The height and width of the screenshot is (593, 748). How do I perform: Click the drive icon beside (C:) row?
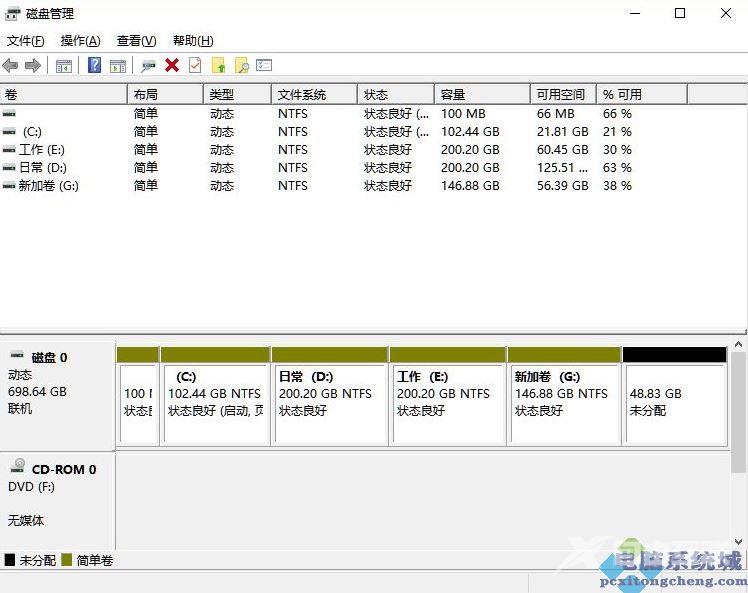(9, 132)
